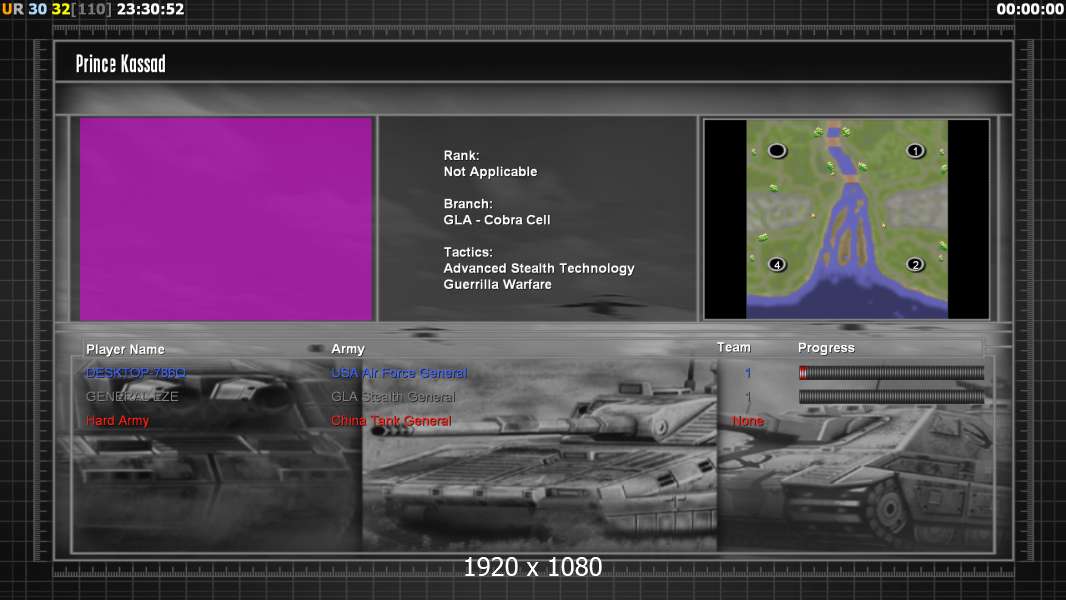Click the "Army" column header

pyautogui.click(x=348, y=349)
